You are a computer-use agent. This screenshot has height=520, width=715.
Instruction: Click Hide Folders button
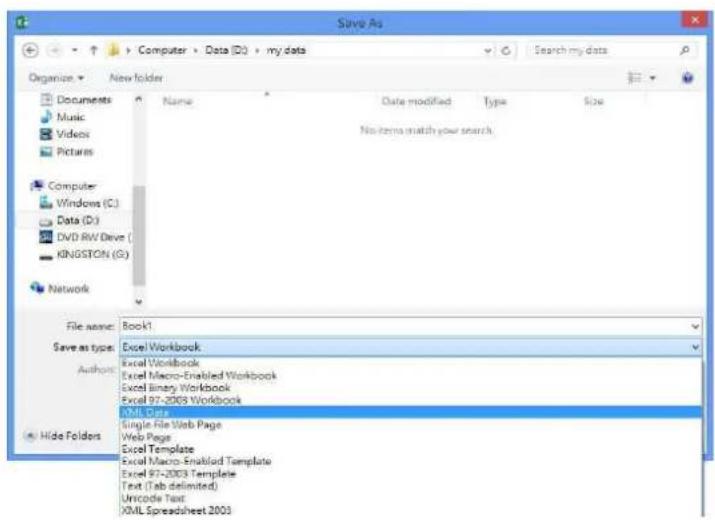coord(63,436)
